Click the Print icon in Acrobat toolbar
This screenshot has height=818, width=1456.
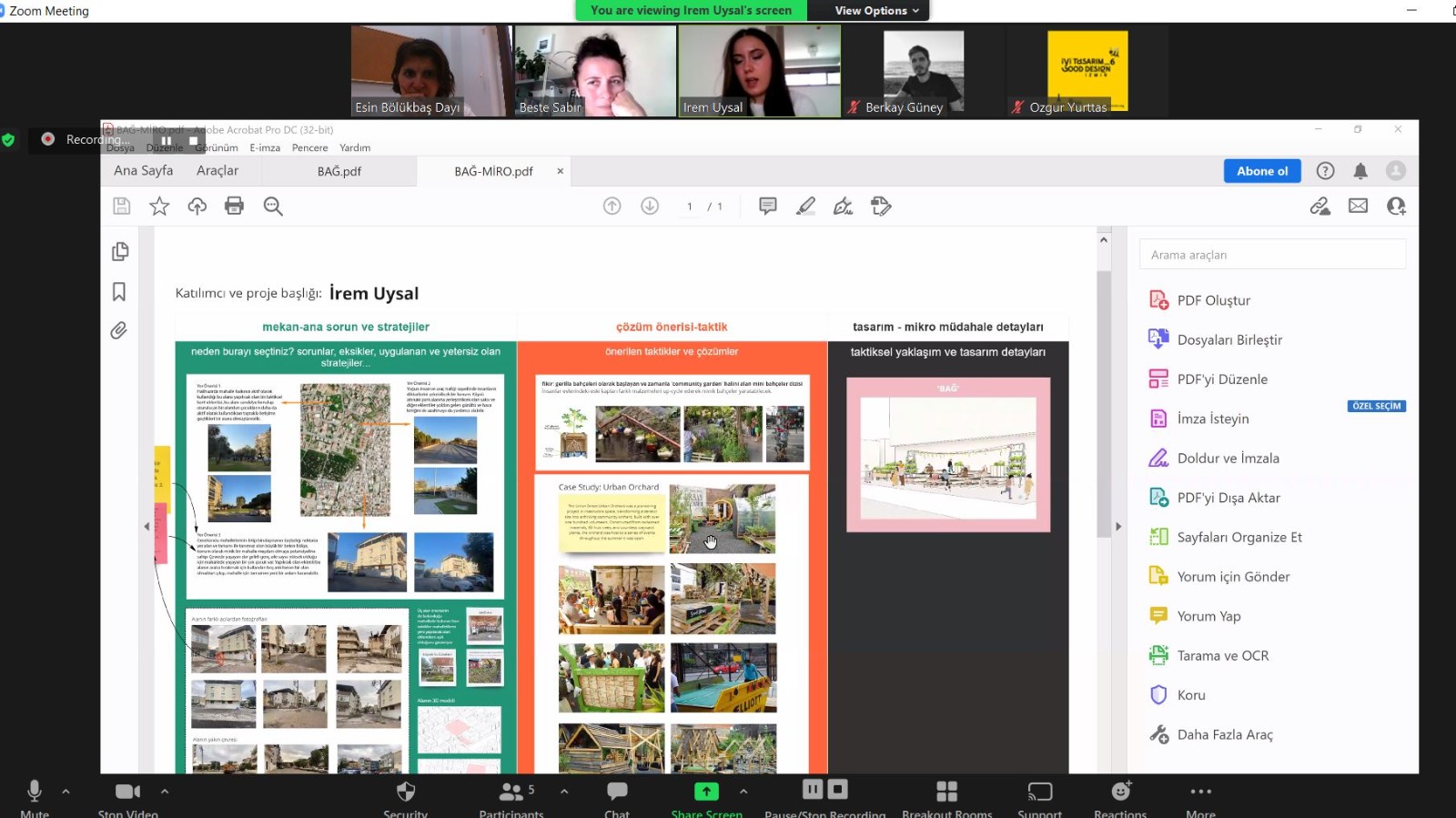point(234,206)
